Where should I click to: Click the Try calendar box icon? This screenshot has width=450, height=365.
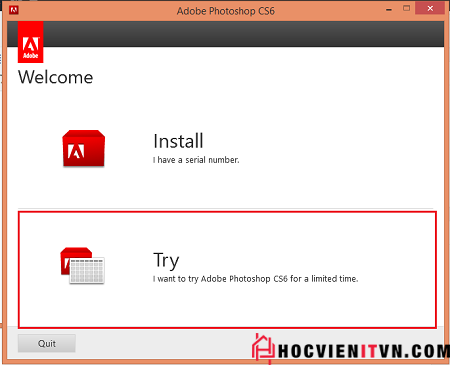click(x=82, y=266)
